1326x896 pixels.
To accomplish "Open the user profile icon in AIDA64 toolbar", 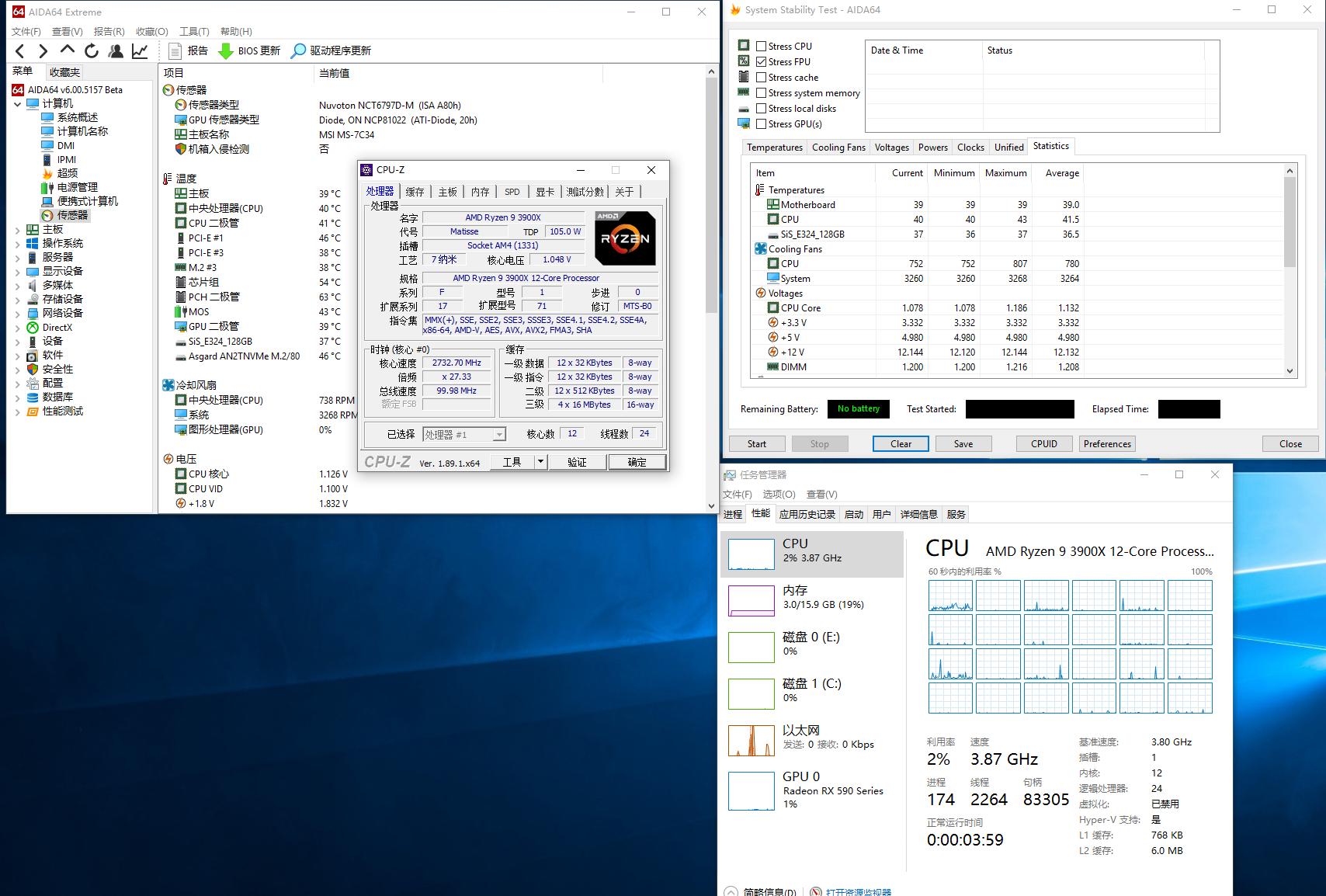I will (116, 51).
